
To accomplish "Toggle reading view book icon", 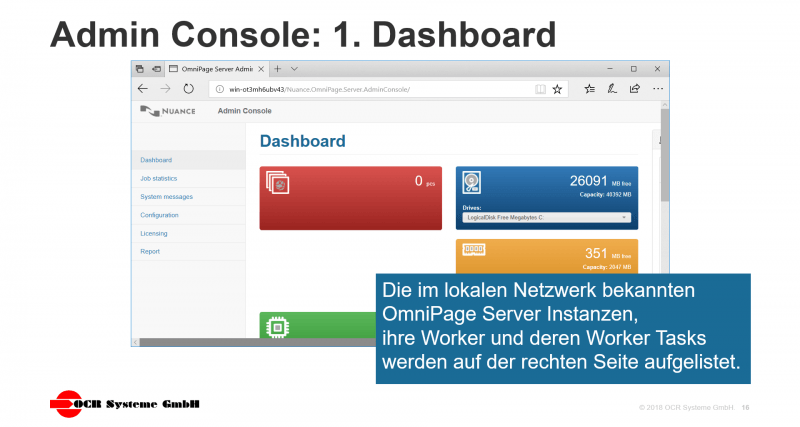I will [x=540, y=89].
